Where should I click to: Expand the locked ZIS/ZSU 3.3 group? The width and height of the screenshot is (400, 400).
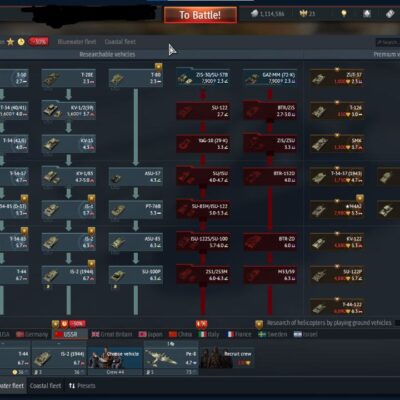[270, 144]
